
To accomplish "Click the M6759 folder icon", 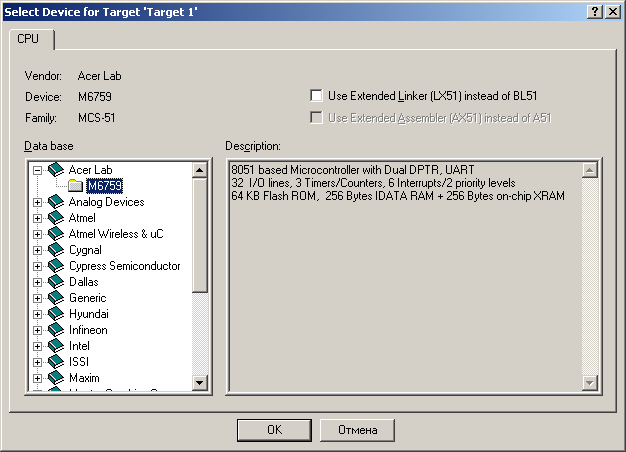I will point(75,186).
